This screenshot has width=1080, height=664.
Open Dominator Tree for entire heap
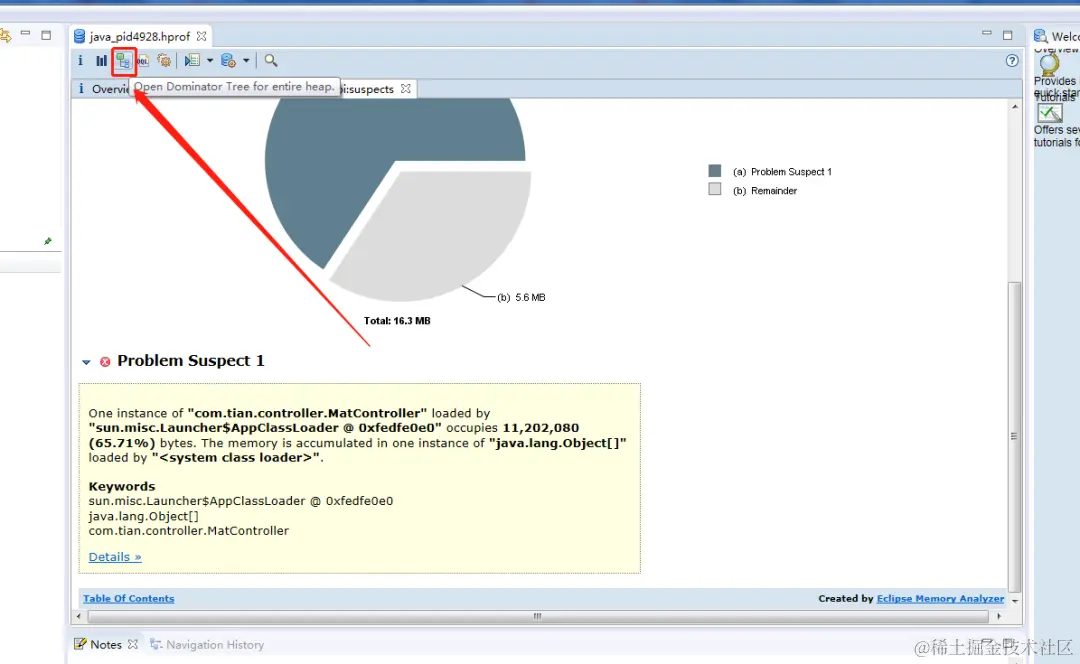pos(123,61)
